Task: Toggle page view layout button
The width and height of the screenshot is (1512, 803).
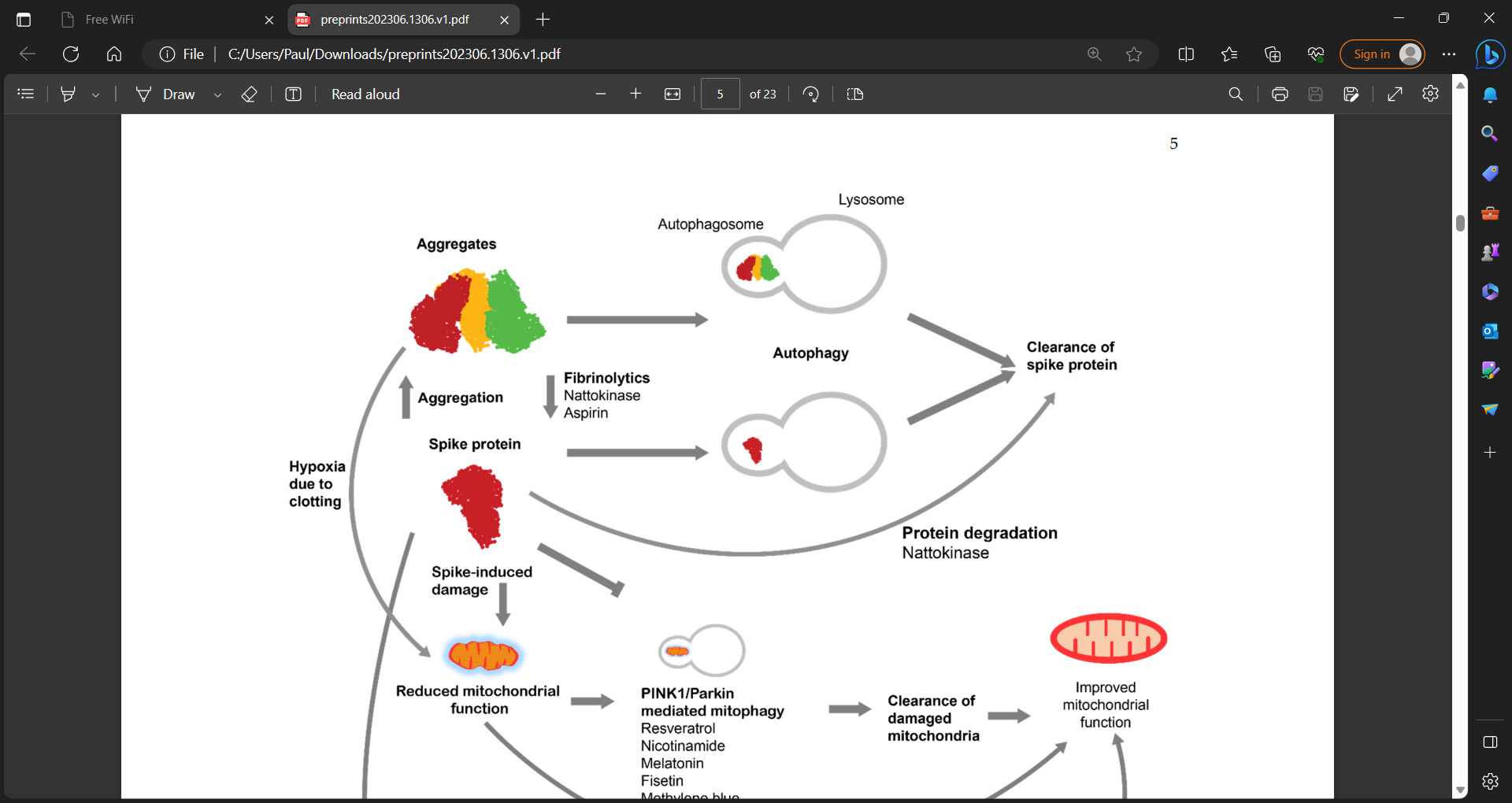Action: click(855, 94)
